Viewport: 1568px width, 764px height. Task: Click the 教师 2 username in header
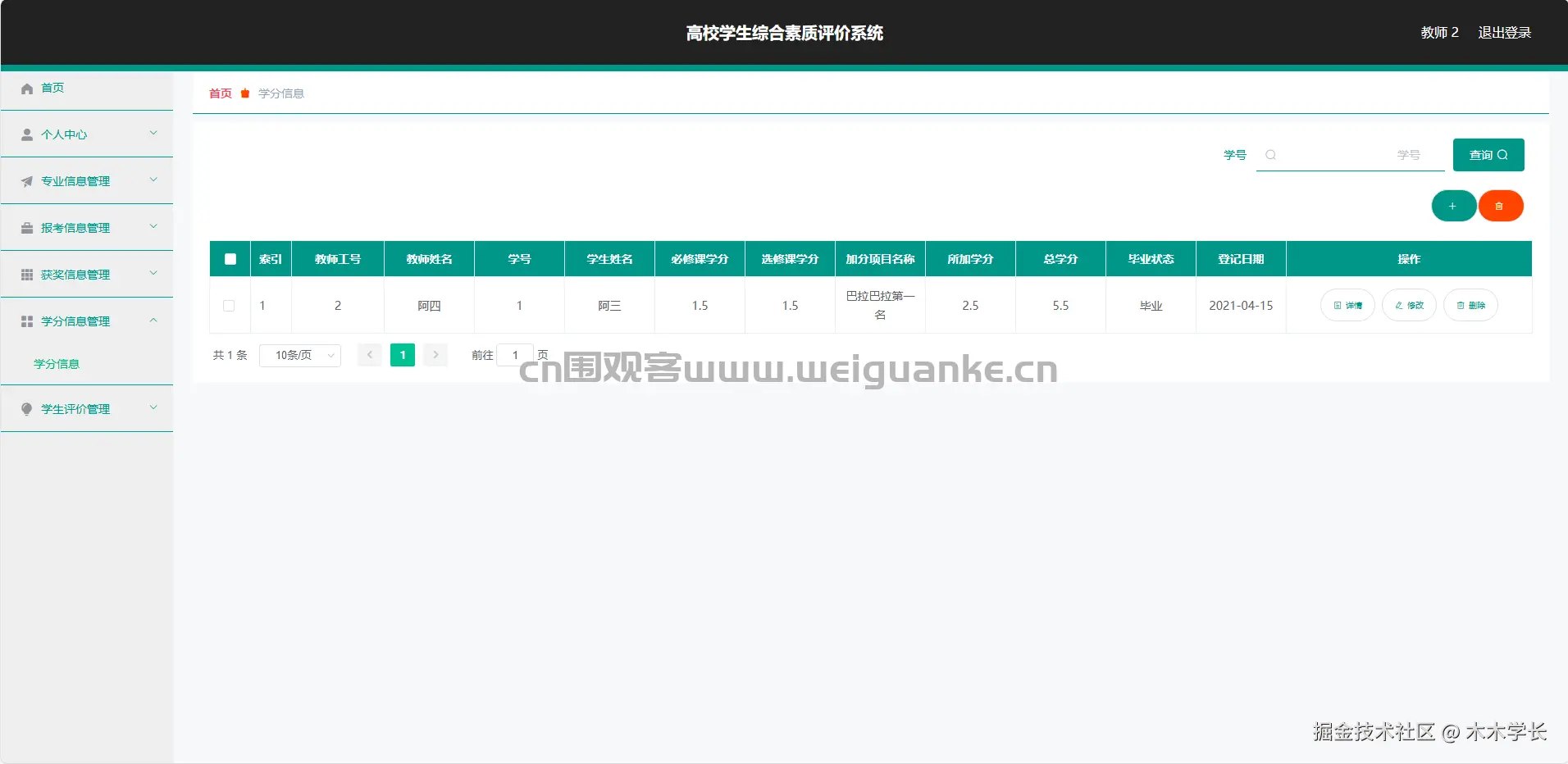pyautogui.click(x=1439, y=33)
